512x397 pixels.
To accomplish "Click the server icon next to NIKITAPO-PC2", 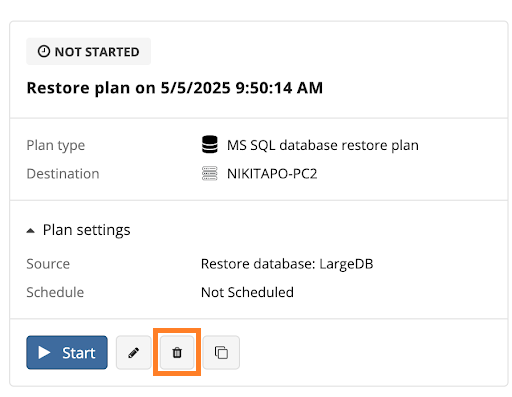I will pyautogui.click(x=210, y=173).
